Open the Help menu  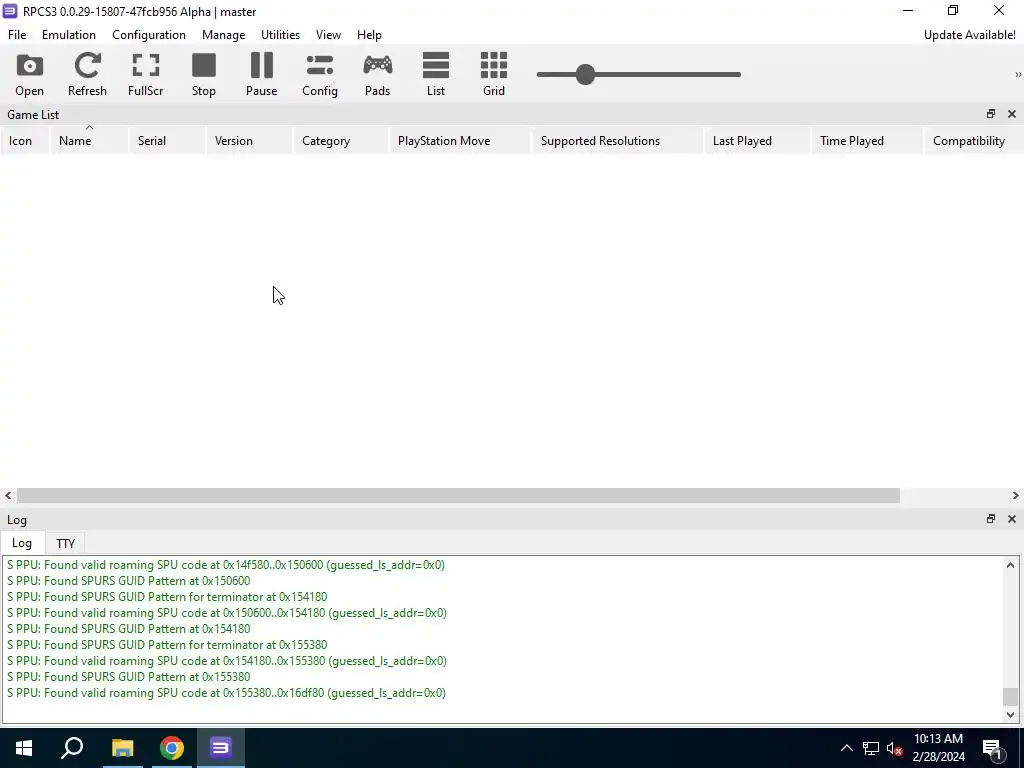click(369, 35)
